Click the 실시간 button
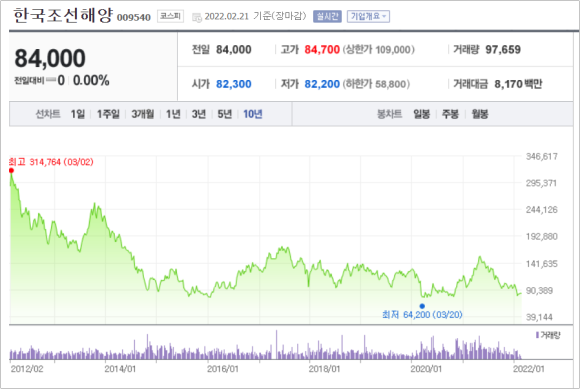Viewport: 580px width, 389px height. (327, 16)
